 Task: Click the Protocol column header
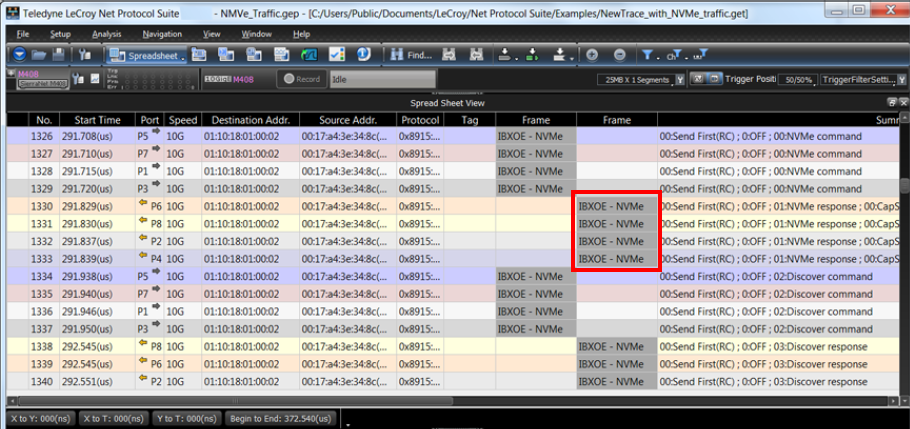pos(420,120)
